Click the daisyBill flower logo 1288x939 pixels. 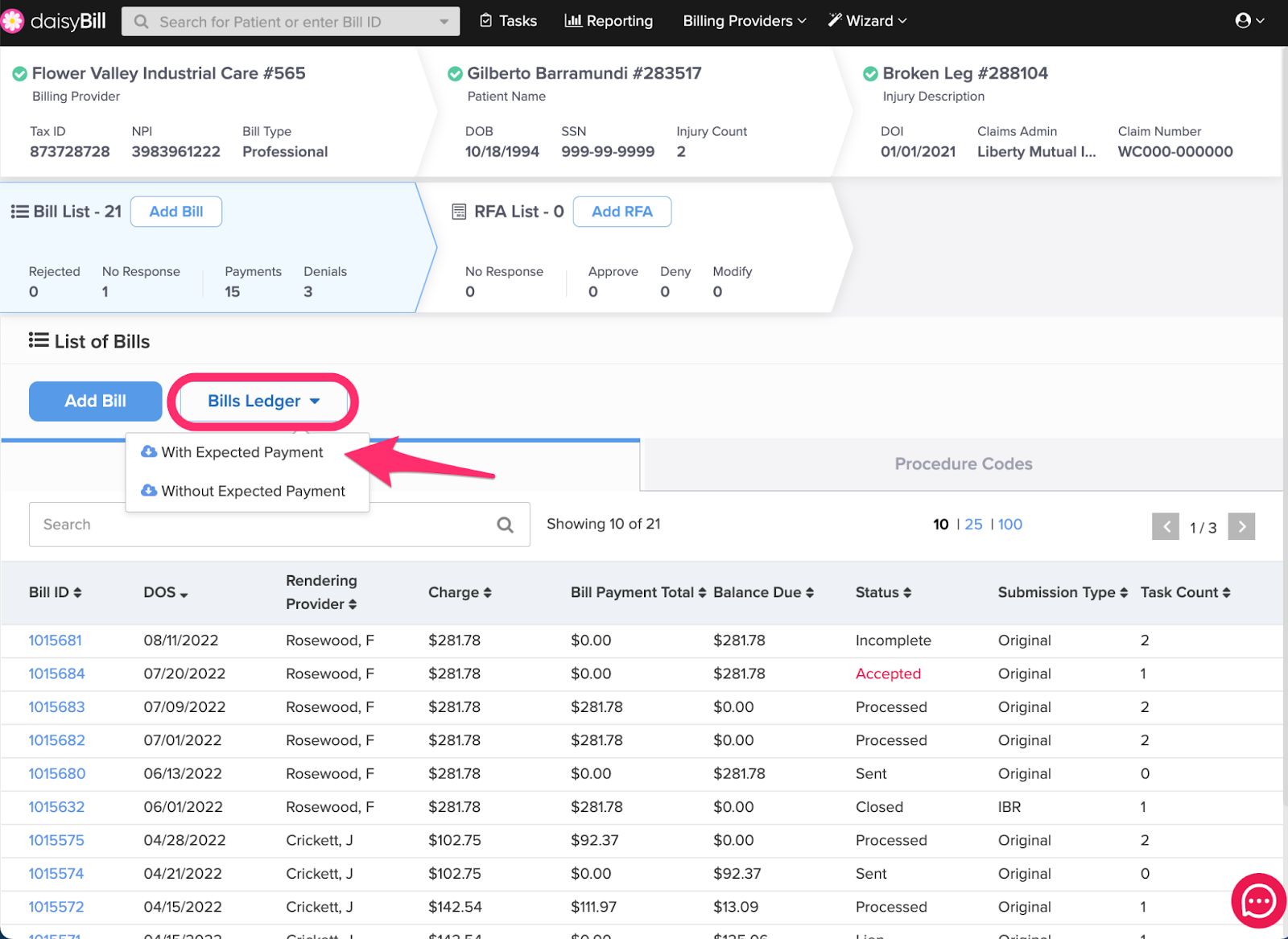click(x=13, y=21)
